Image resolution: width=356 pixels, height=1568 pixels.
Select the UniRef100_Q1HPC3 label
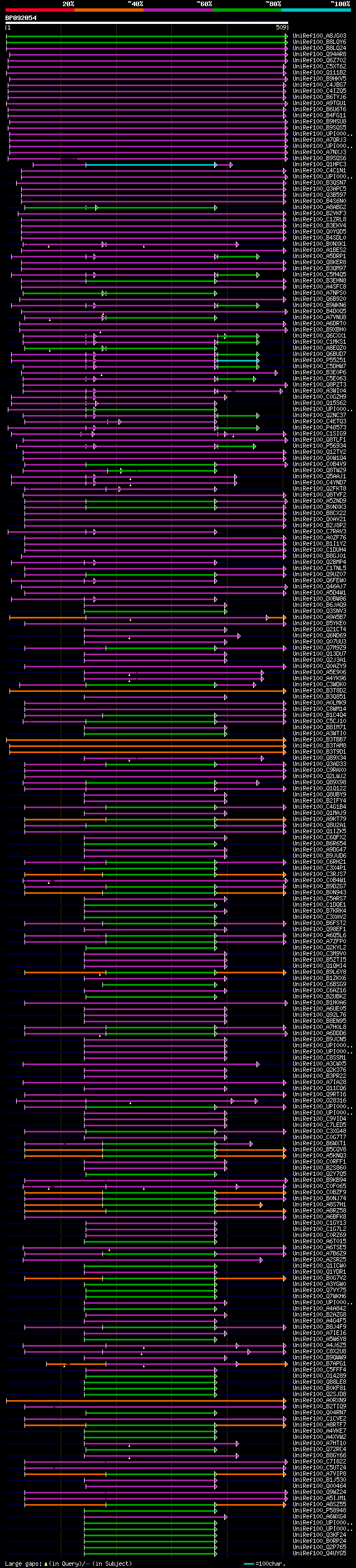pos(319,164)
